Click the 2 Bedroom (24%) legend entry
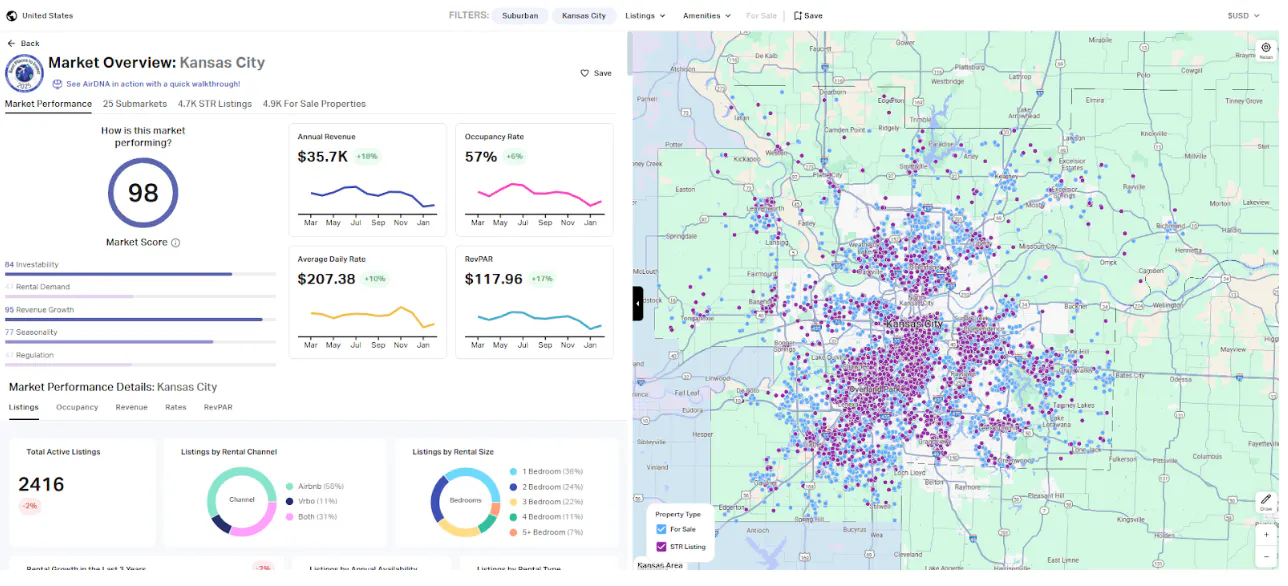 [546, 486]
